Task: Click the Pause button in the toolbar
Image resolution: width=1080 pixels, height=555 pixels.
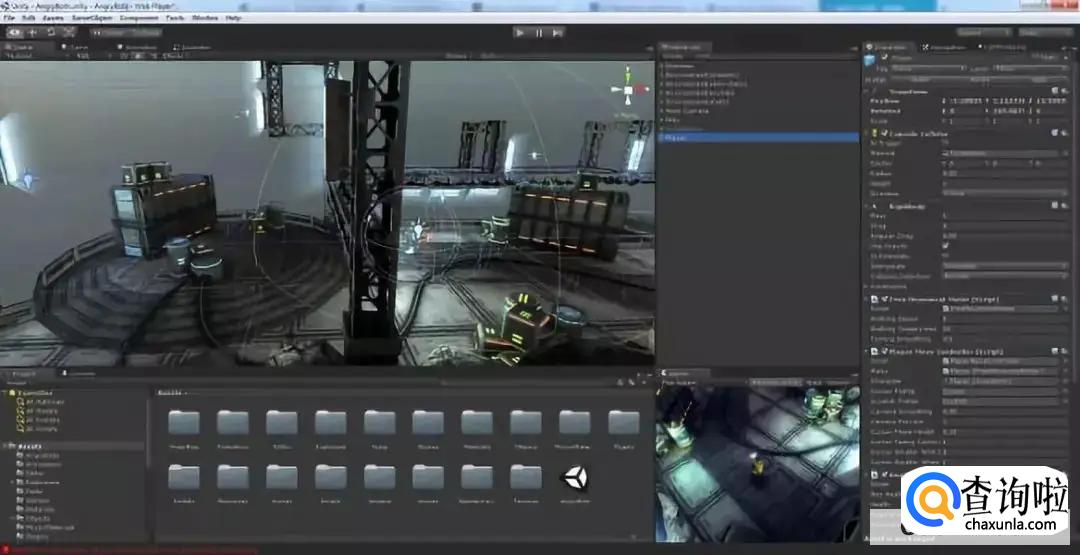Action: 539,32
